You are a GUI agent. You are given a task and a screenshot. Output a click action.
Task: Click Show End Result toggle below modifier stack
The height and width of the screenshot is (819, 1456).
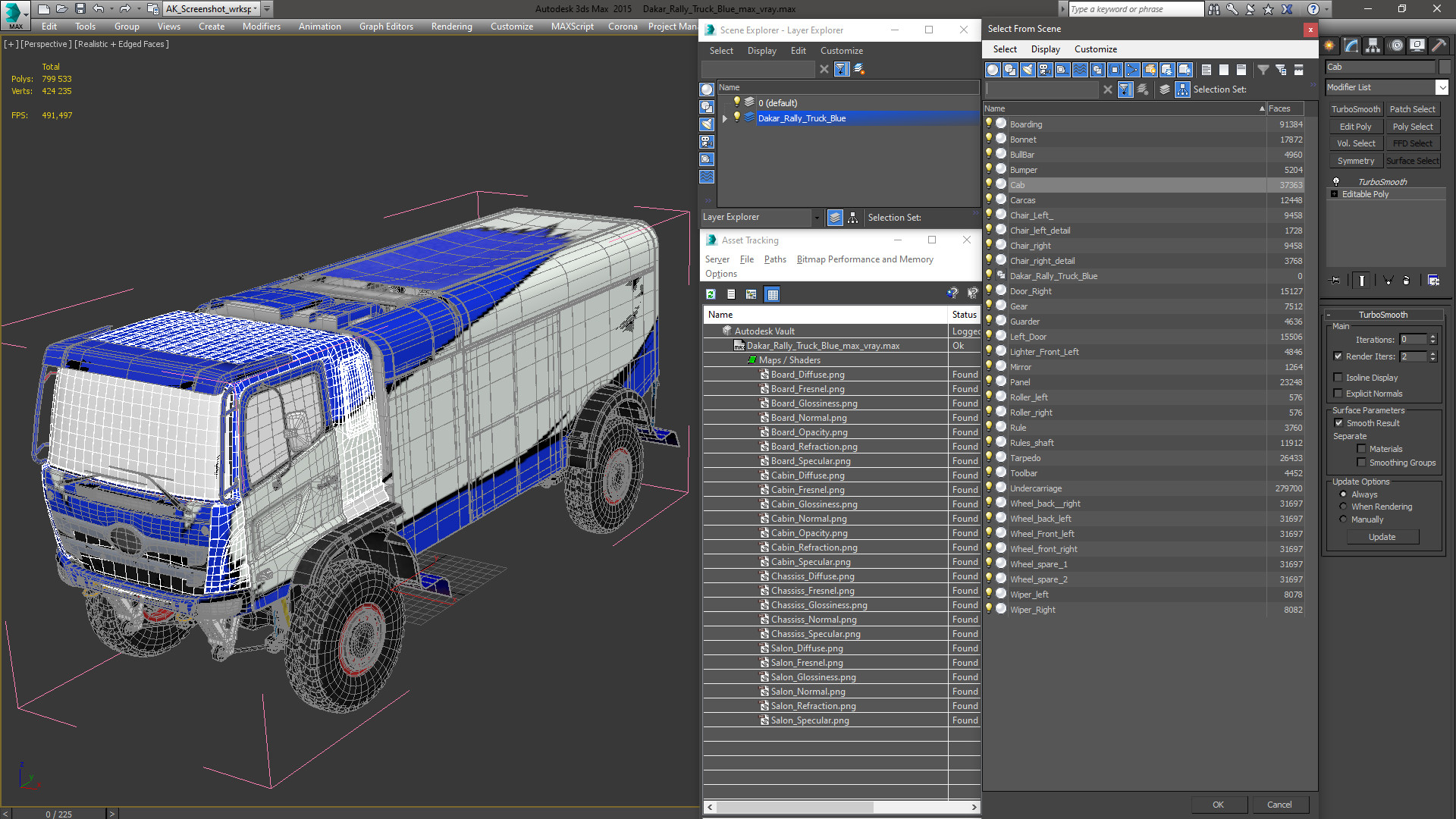[x=1362, y=281]
